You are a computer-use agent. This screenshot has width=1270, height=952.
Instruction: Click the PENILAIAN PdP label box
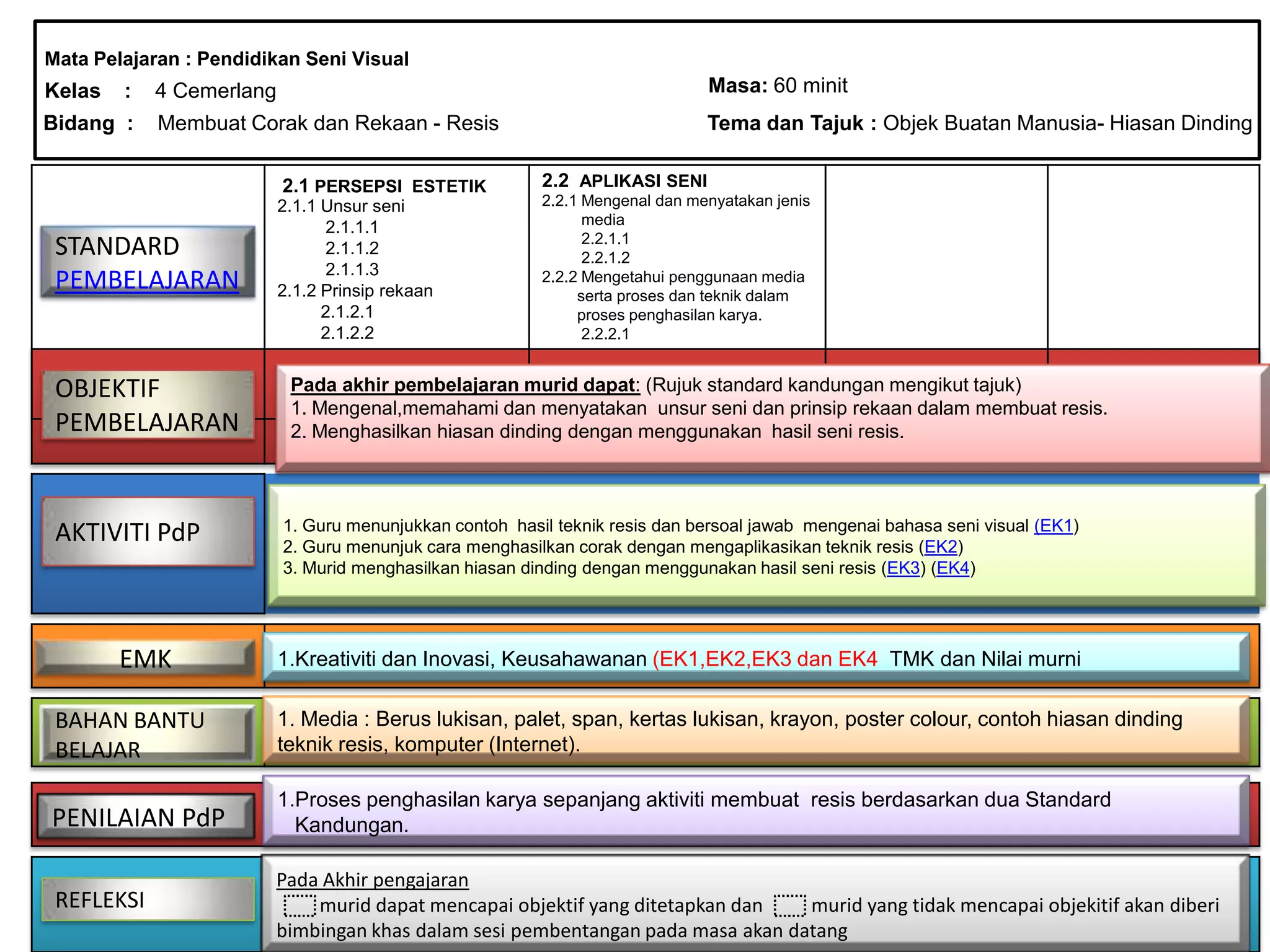pos(145,817)
